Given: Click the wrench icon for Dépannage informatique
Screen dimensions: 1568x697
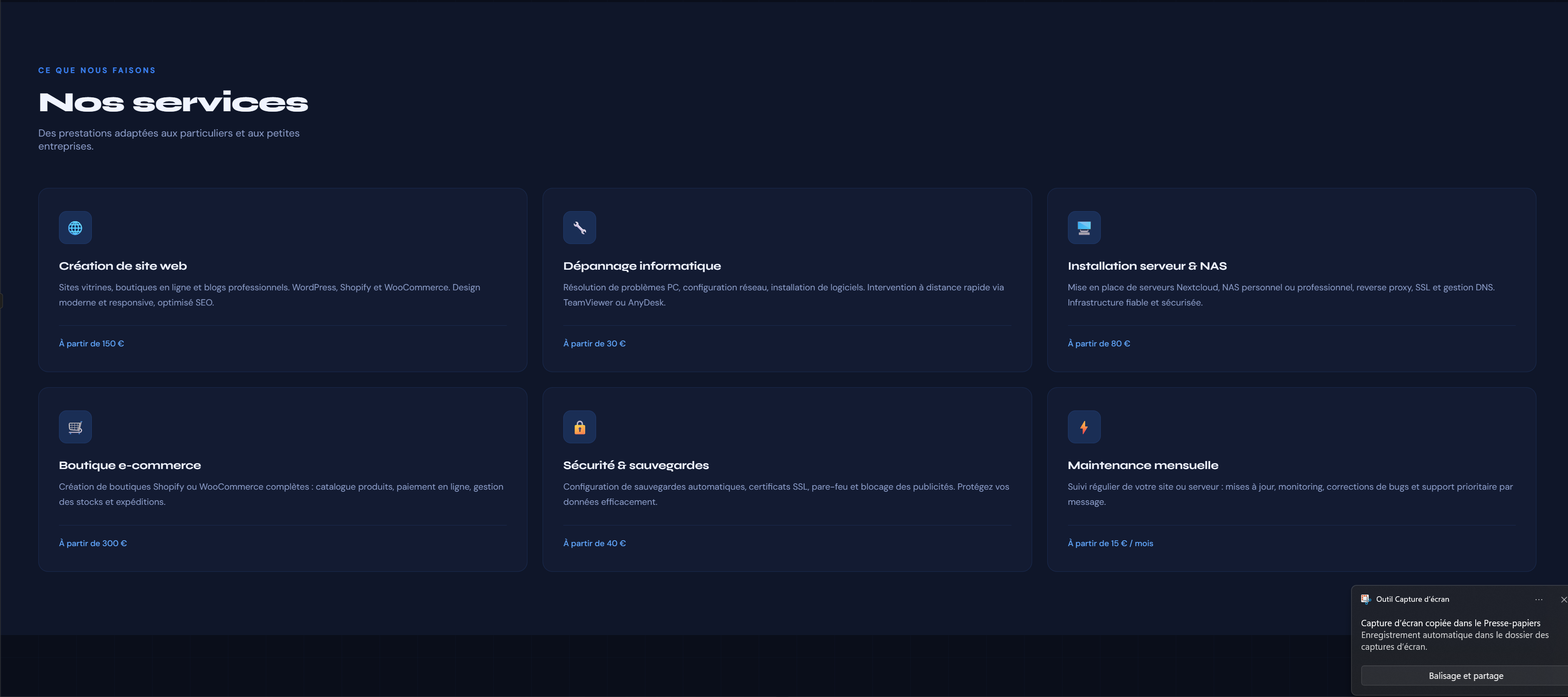Looking at the screenshot, I should point(580,228).
